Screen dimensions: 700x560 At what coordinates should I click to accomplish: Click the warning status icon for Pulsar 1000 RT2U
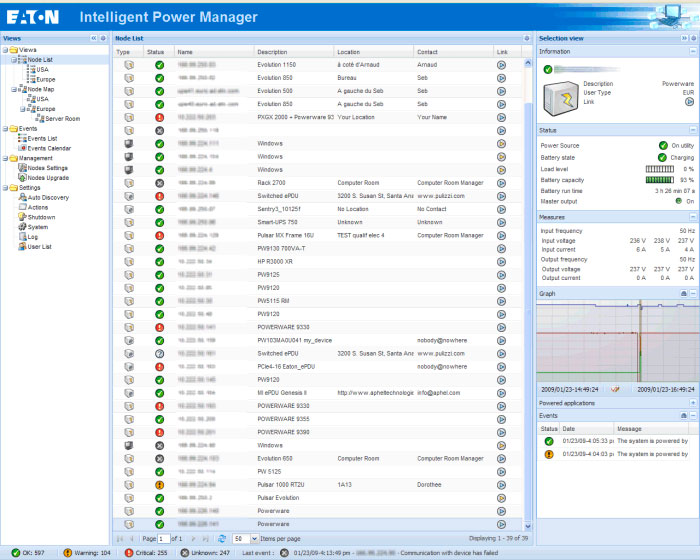(159, 485)
